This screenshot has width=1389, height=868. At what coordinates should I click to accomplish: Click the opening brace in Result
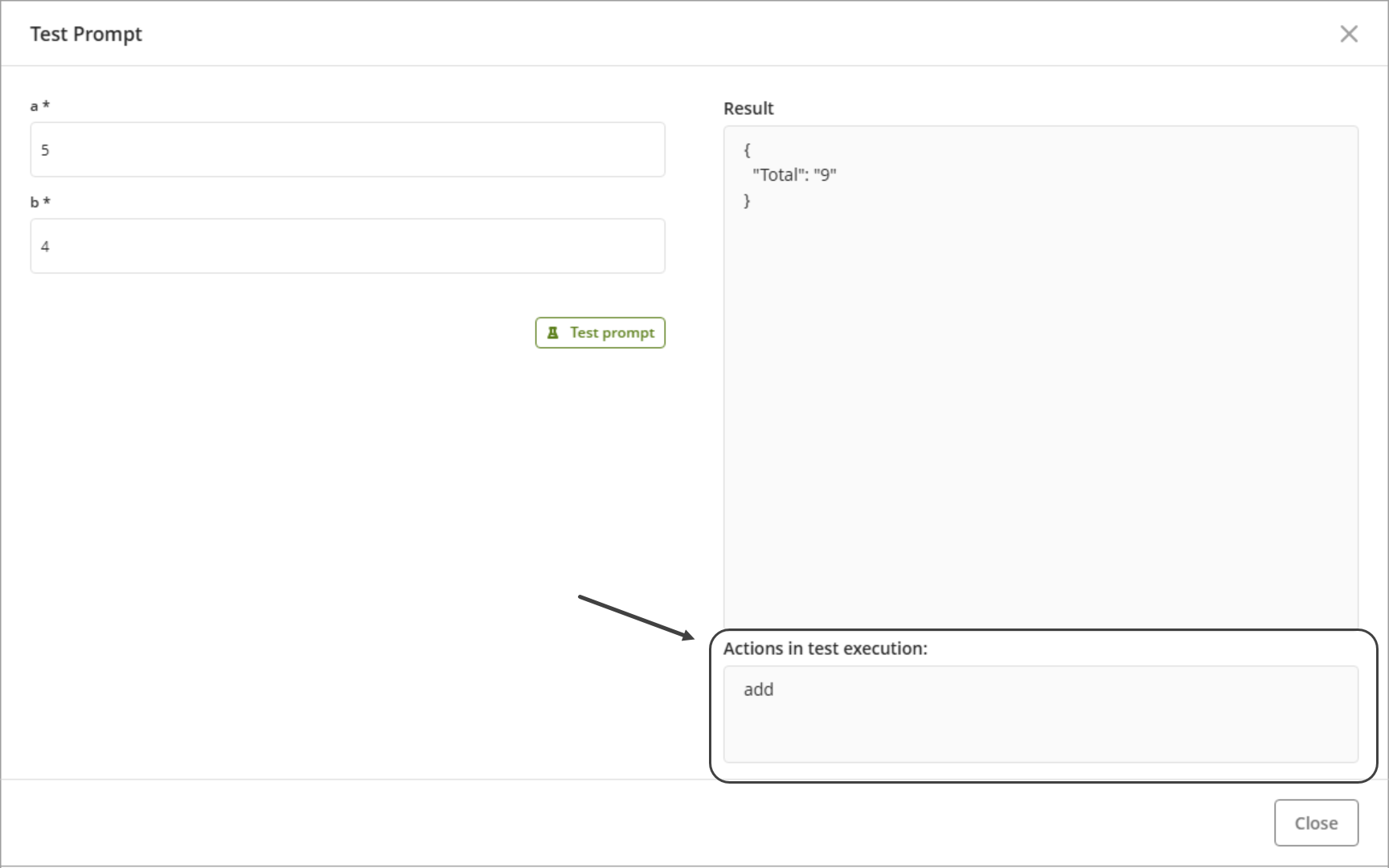[x=747, y=149]
